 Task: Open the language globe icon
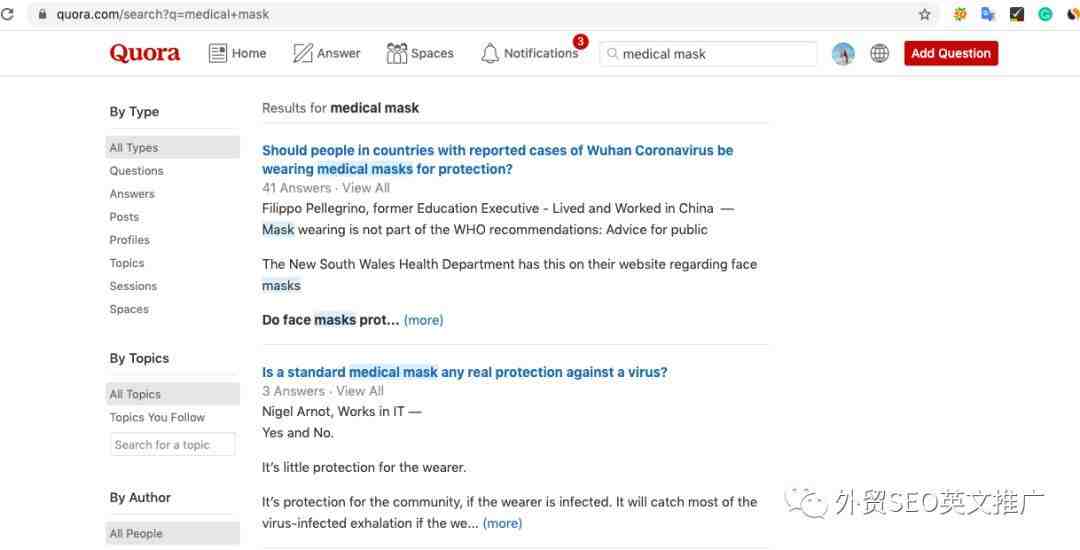point(880,54)
